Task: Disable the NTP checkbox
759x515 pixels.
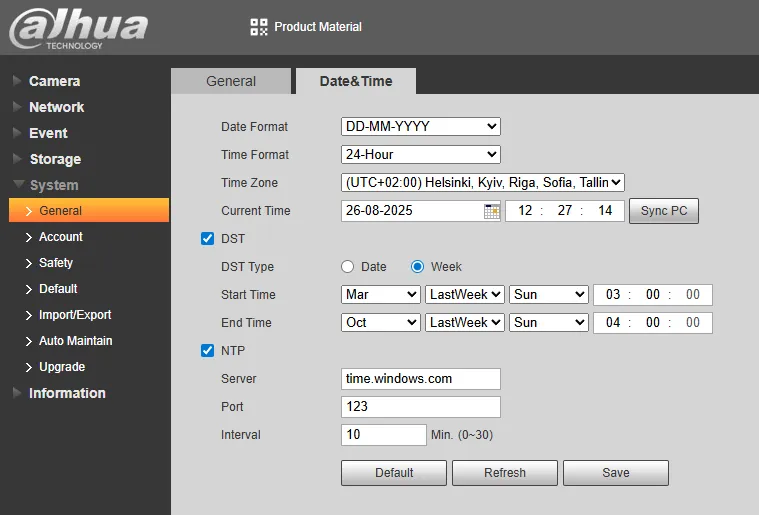Action: click(x=207, y=350)
